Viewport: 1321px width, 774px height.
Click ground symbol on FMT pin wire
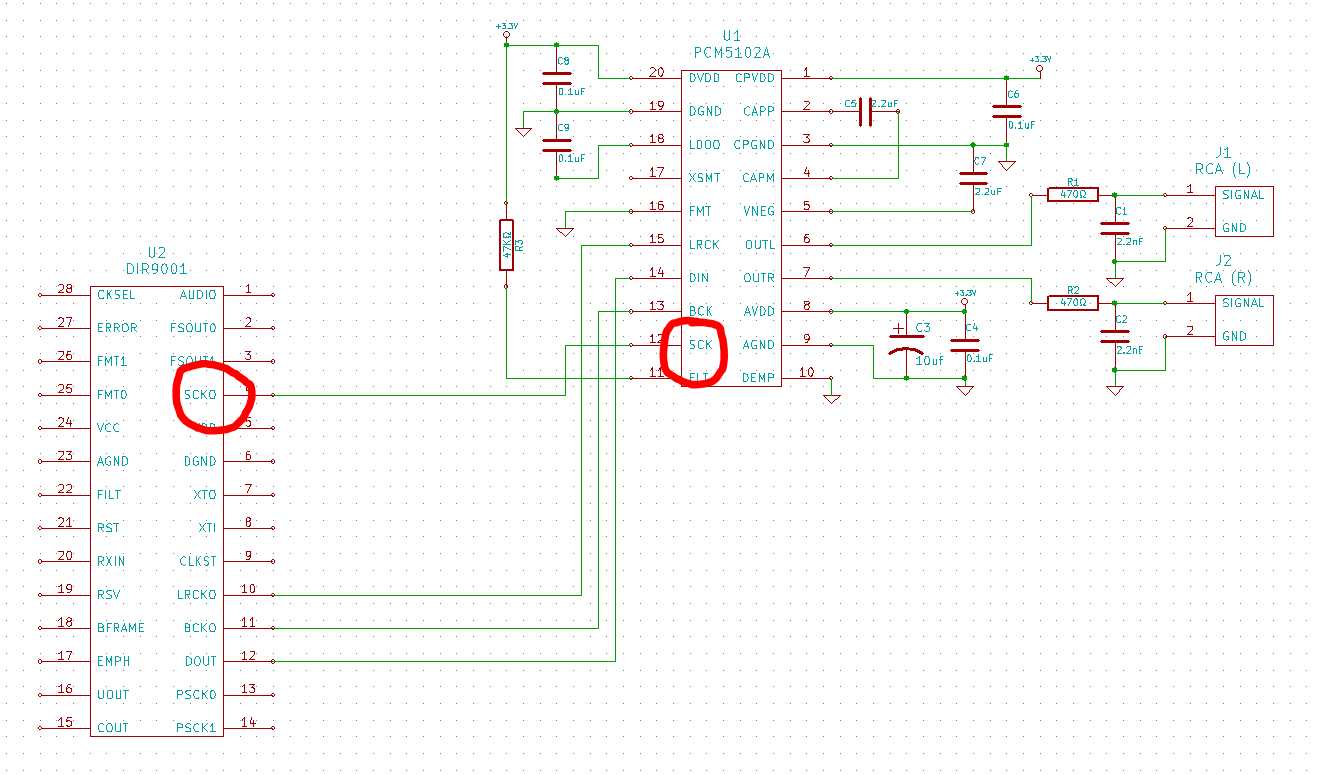coord(565,231)
